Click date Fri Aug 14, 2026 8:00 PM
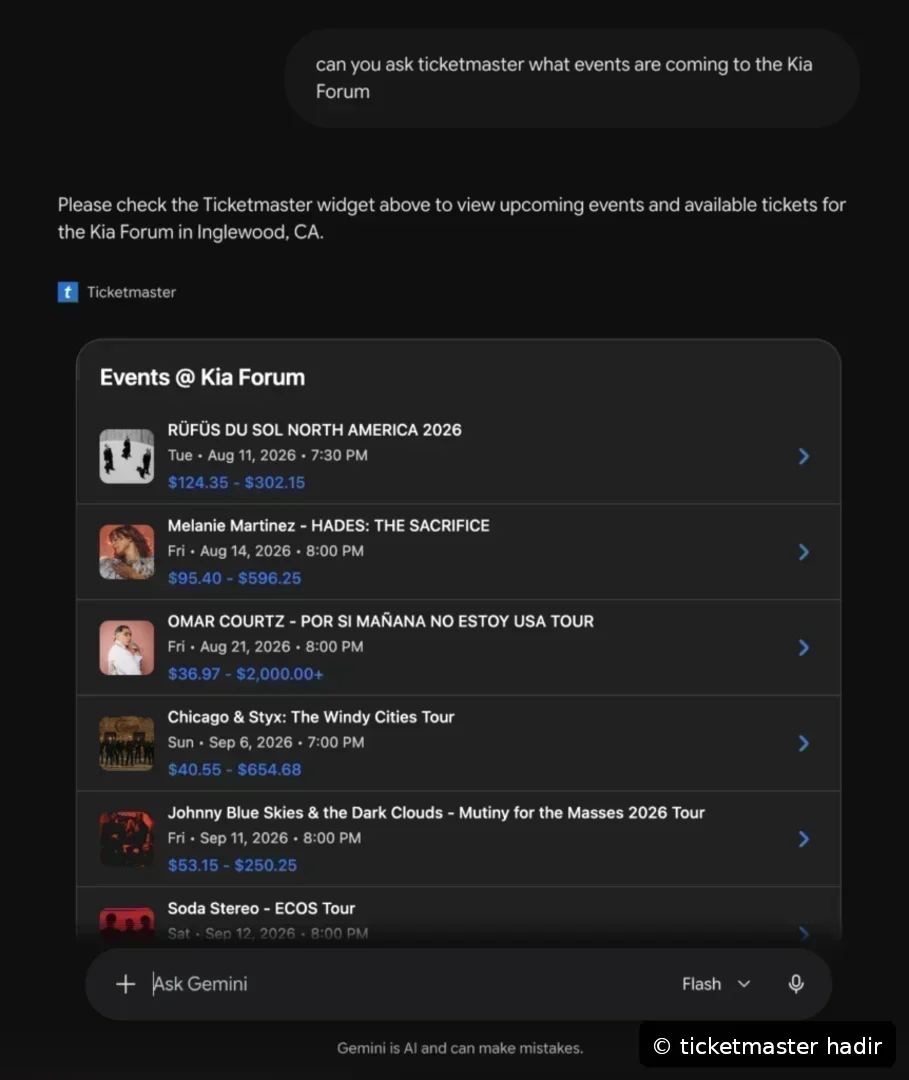Image resolution: width=909 pixels, height=1080 pixels. (266, 551)
